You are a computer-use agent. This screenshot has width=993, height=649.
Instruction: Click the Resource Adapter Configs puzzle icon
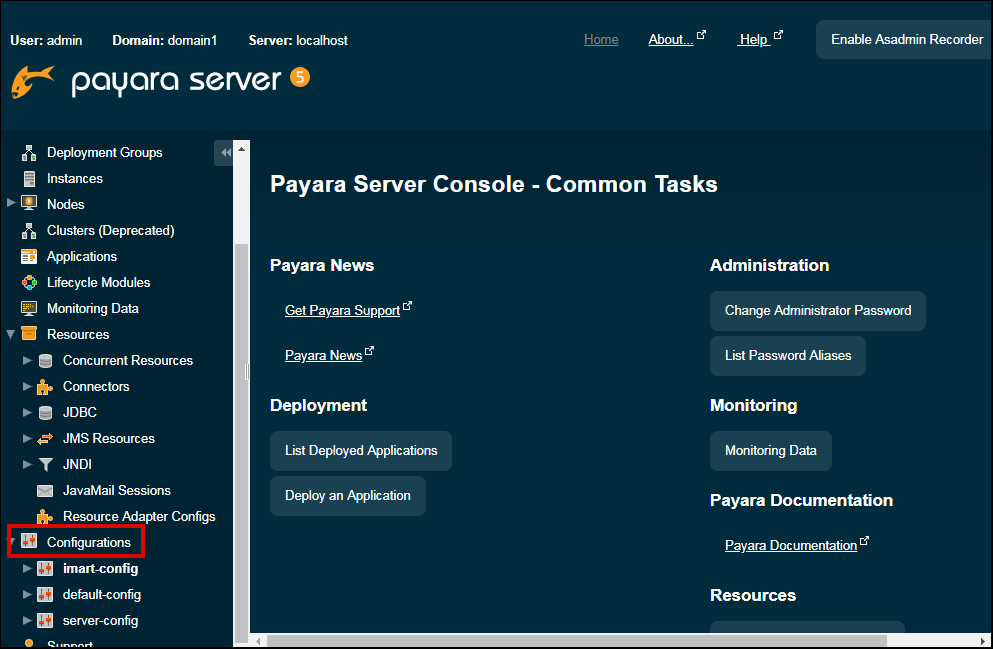[x=45, y=517]
